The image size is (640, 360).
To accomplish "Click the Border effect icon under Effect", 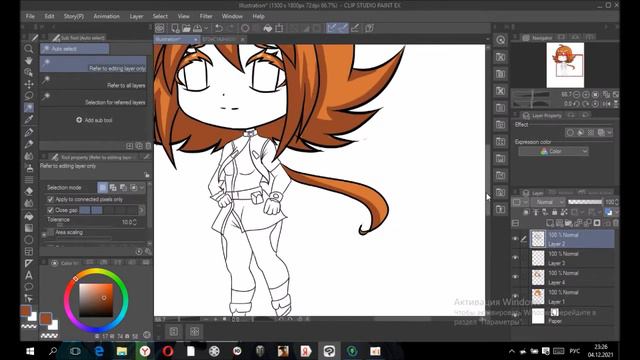I will click(570, 132).
